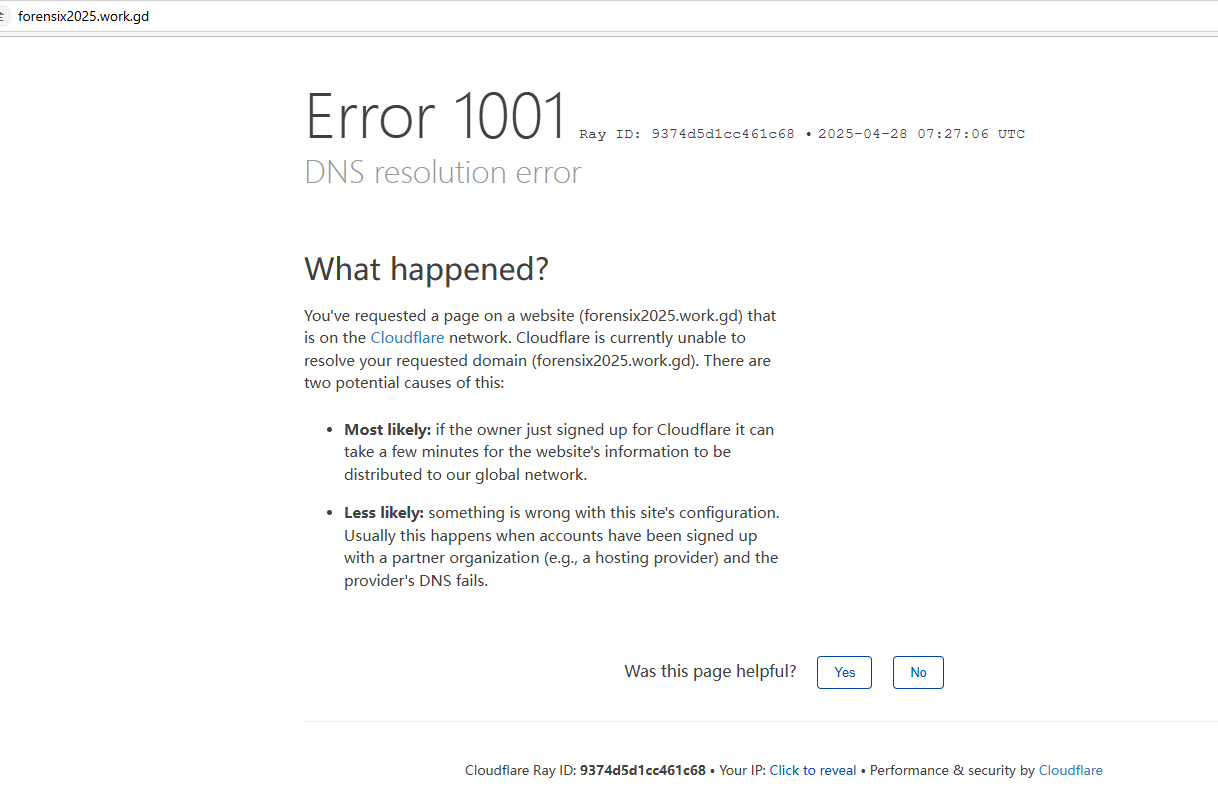Click the No button for page helpful
Screen dimensions: 1218x797
tap(918, 672)
